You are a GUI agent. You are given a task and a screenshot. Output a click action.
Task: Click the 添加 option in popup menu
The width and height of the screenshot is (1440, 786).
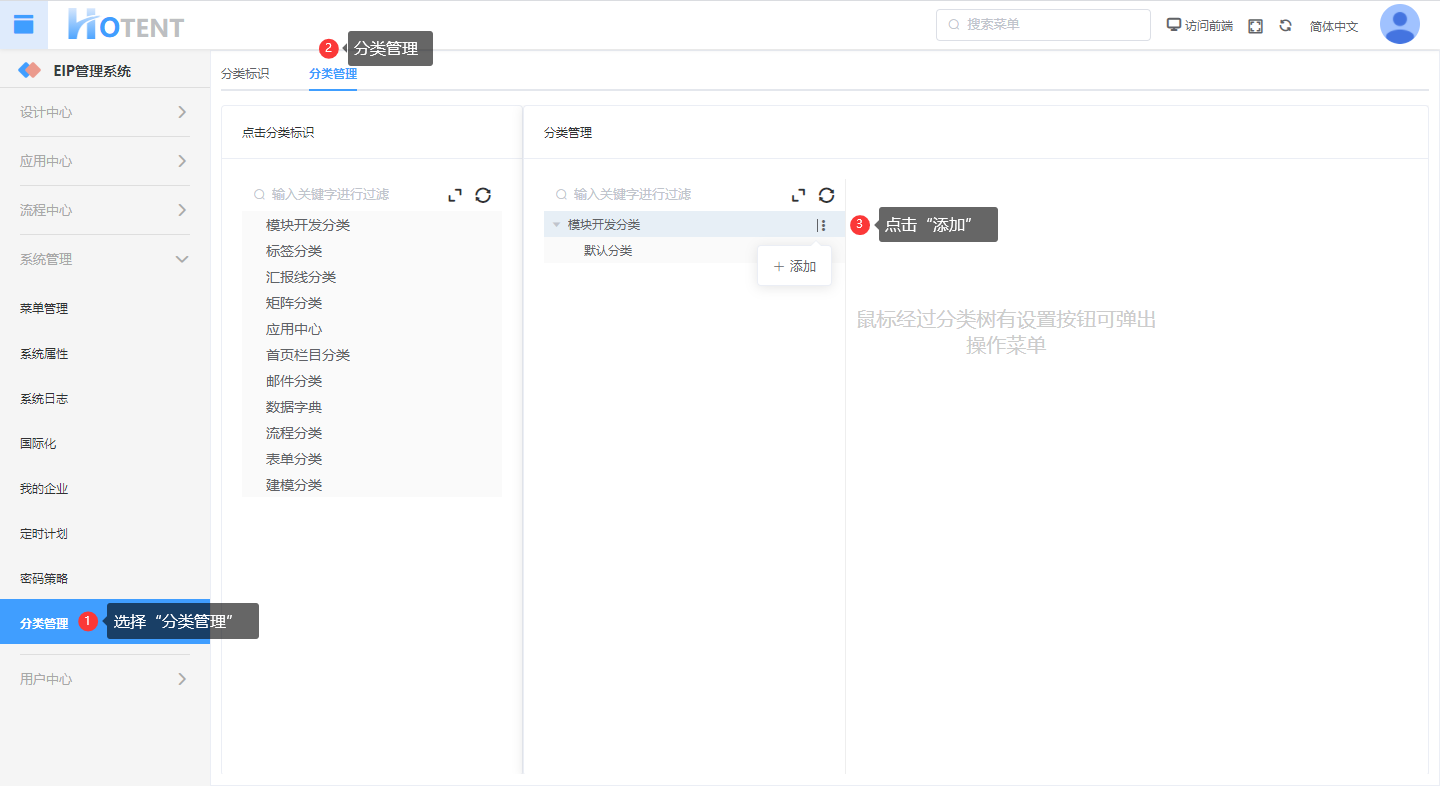tap(795, 266)
